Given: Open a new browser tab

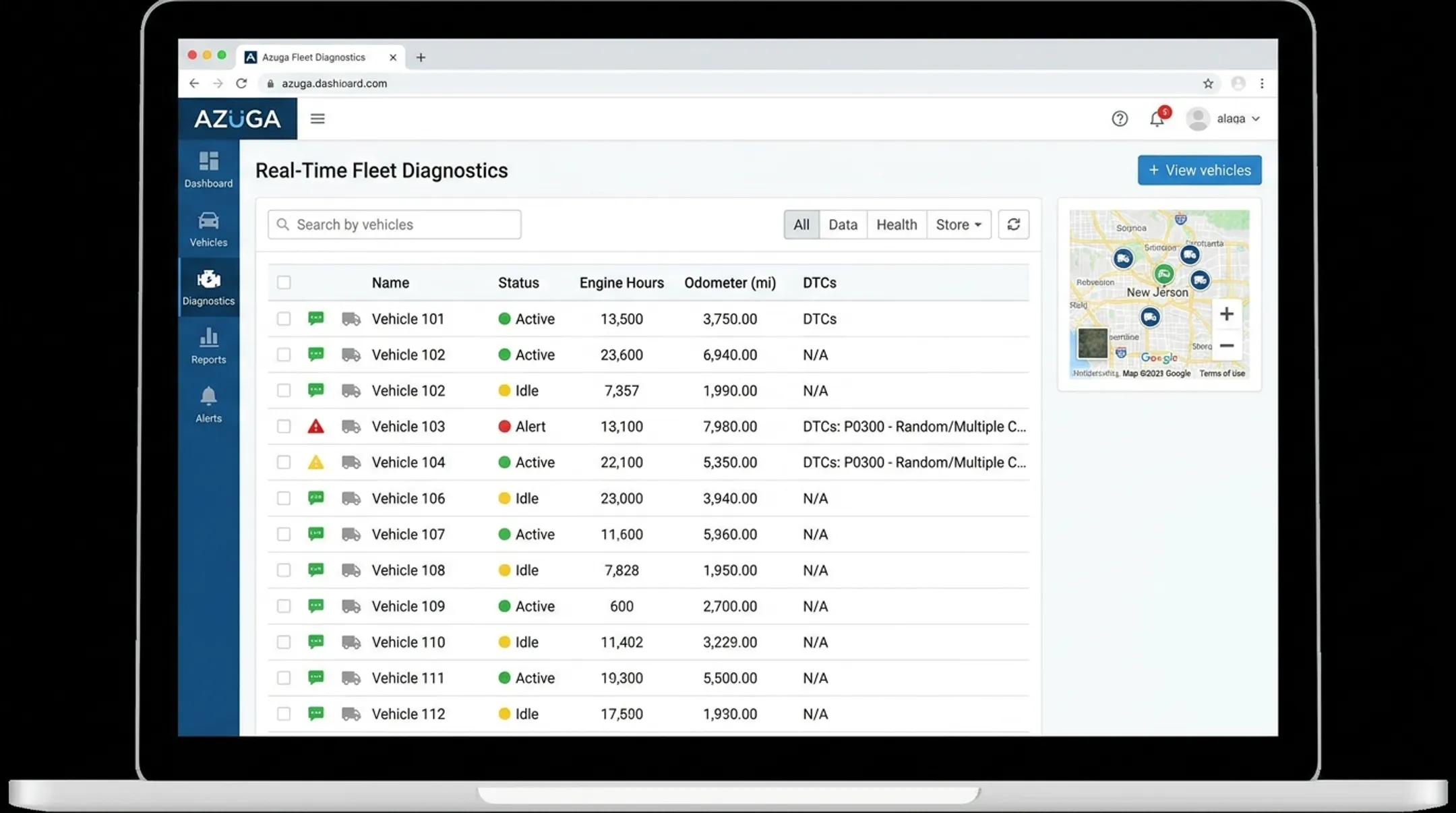Looking at the screenshot, I should click(x=421, y=57).
